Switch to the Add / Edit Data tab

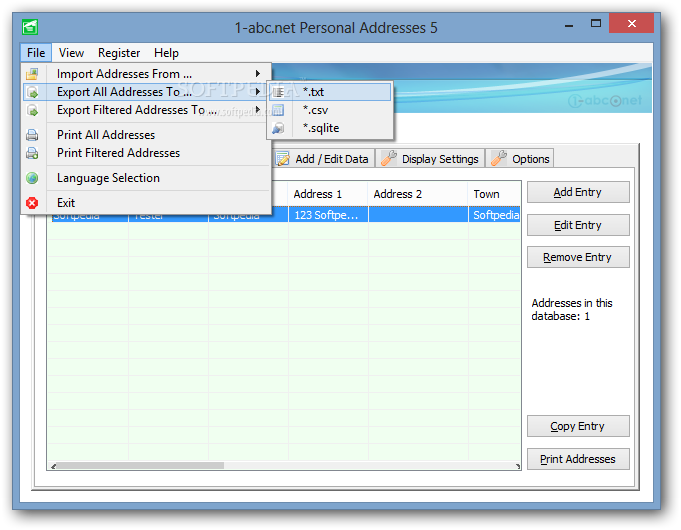(x=322, y=159)
